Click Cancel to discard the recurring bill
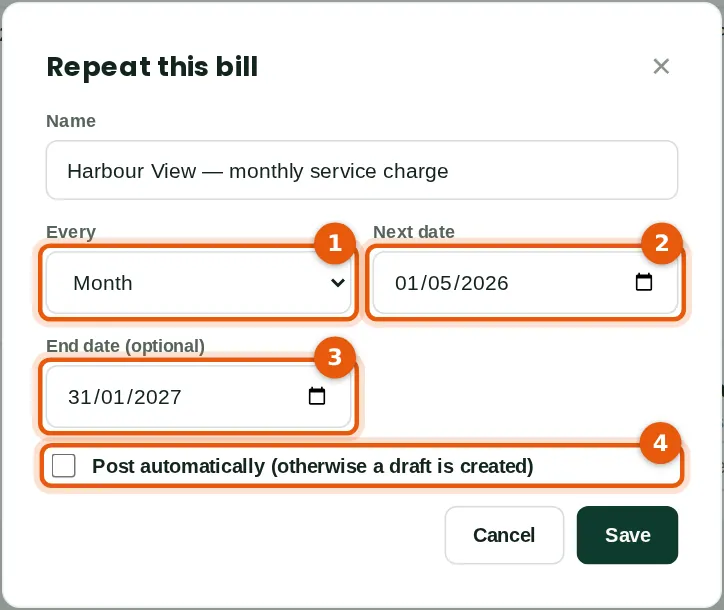 504,535
